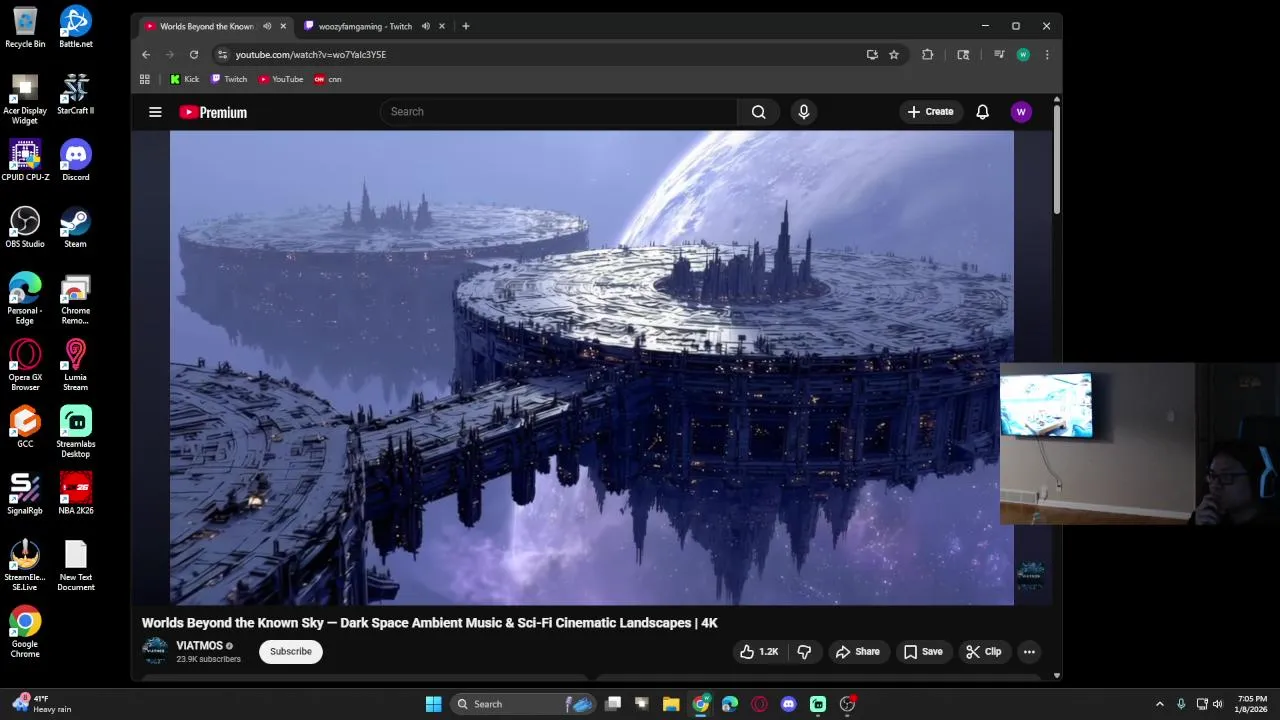Image resolution: width=1280 pixels, height=720 pixels.
Task: Mute the woozyfamgaming Twitch tab audio
Action: [426, 26]
